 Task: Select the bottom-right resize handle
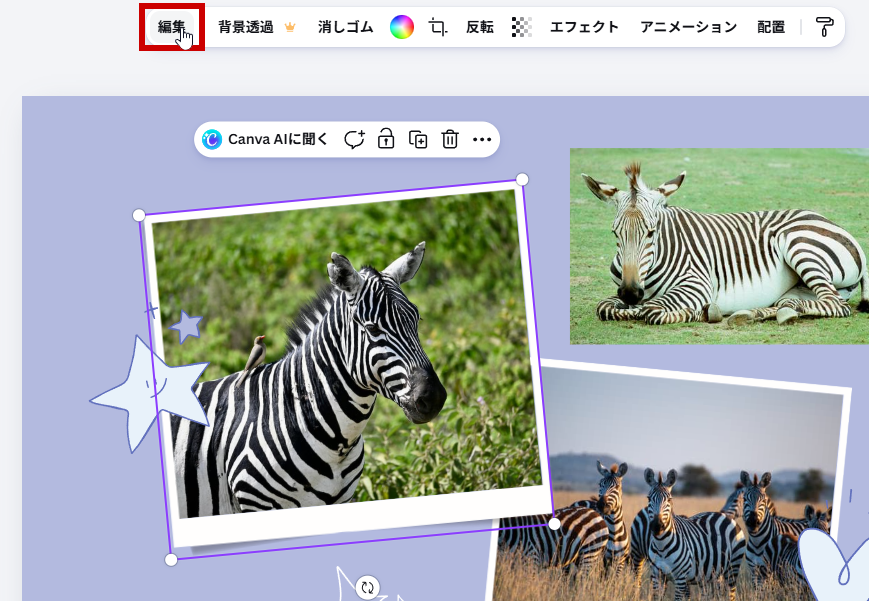click(x=554, y=524)
